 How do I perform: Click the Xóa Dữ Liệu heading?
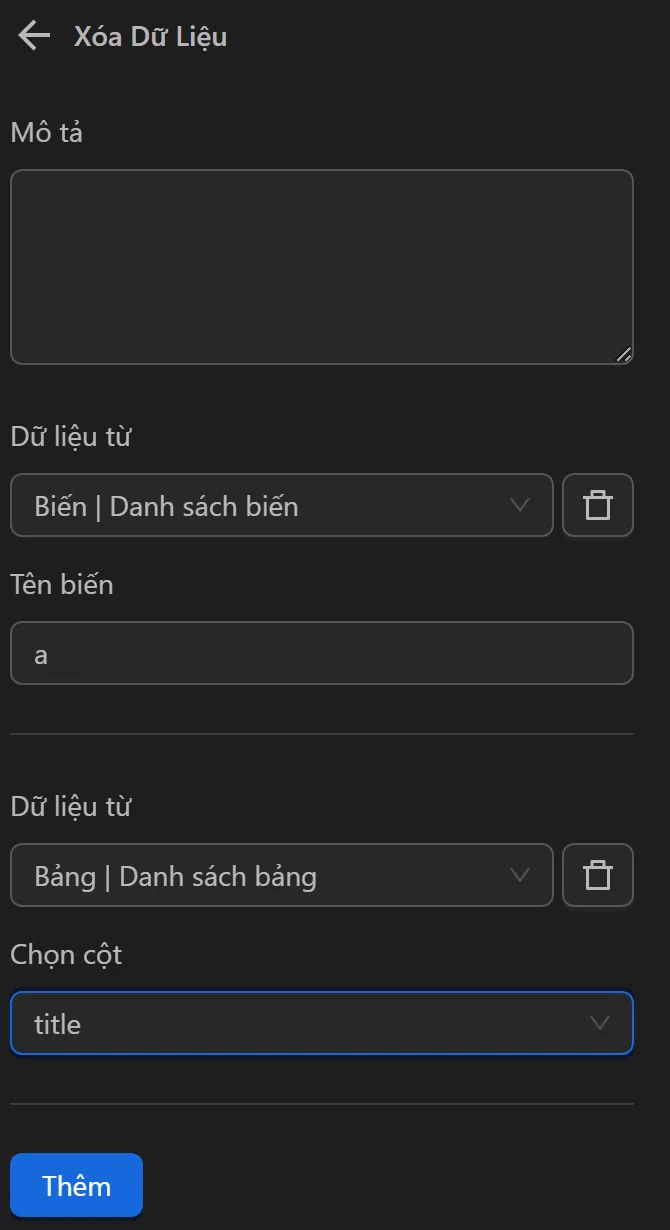[148, 36]
